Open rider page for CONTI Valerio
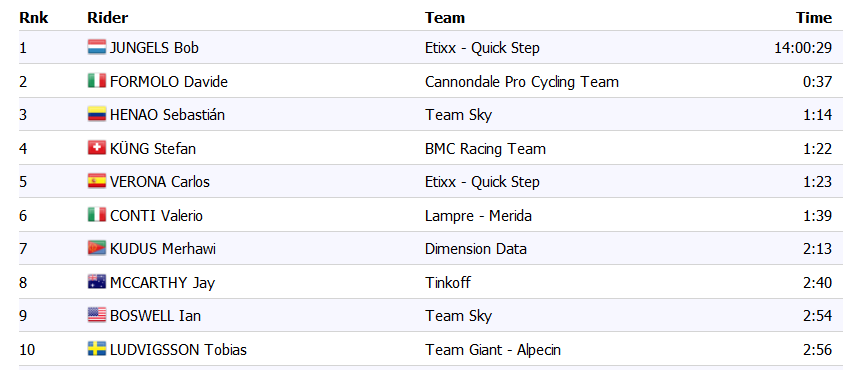Viewport: 843px width, 370px height. pyautogui.click(x=156, y=216)
